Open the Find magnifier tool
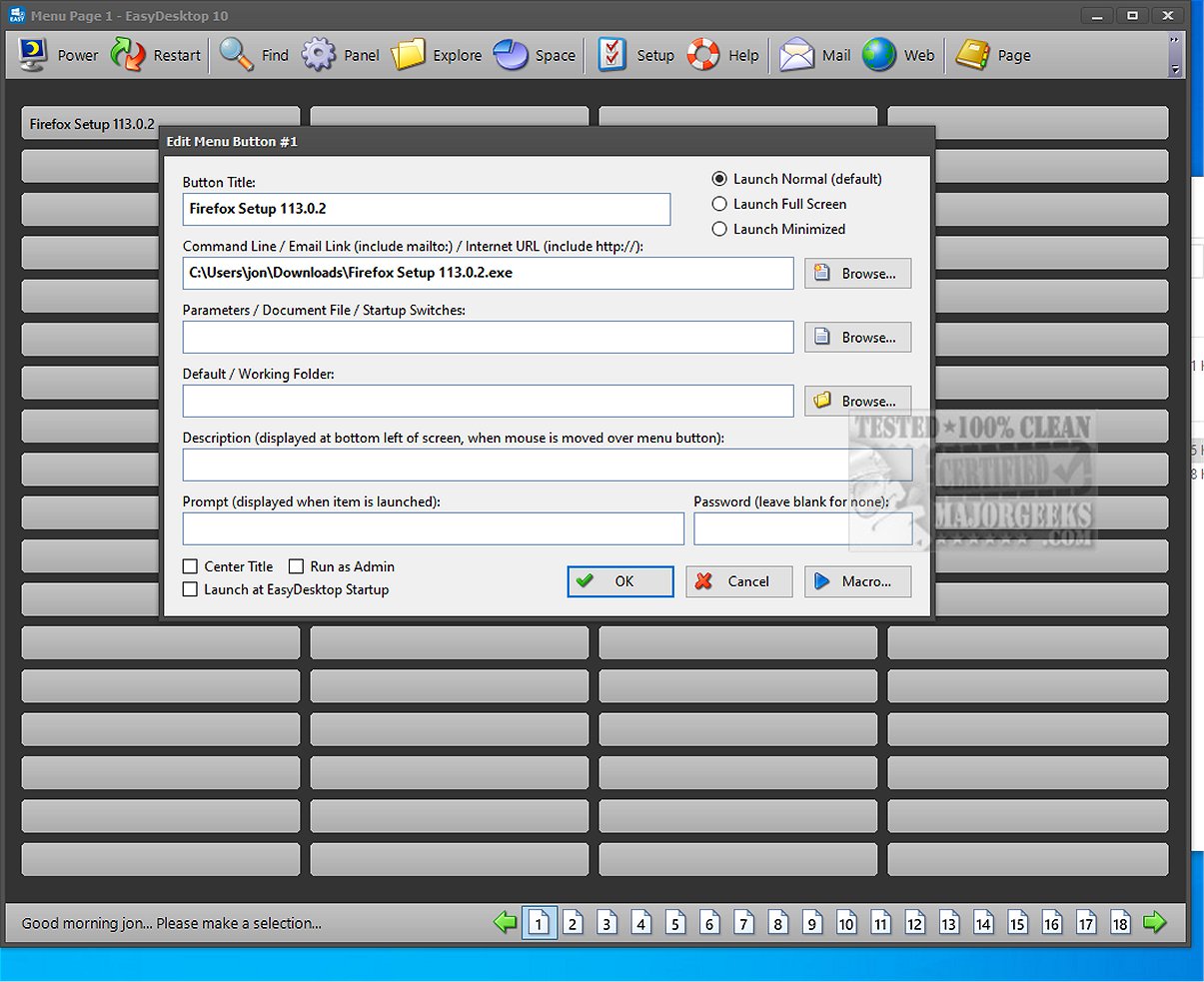Viewport: 1204px width, 982px height. (x=237, y=55)
